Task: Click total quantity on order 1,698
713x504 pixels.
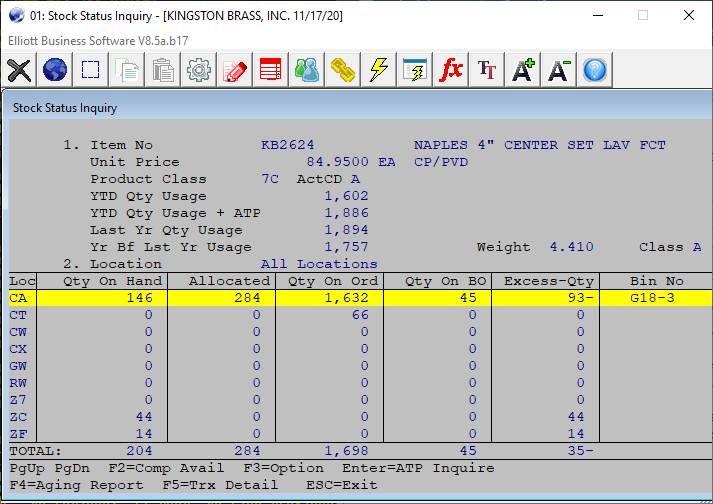Action: [346, 451]
